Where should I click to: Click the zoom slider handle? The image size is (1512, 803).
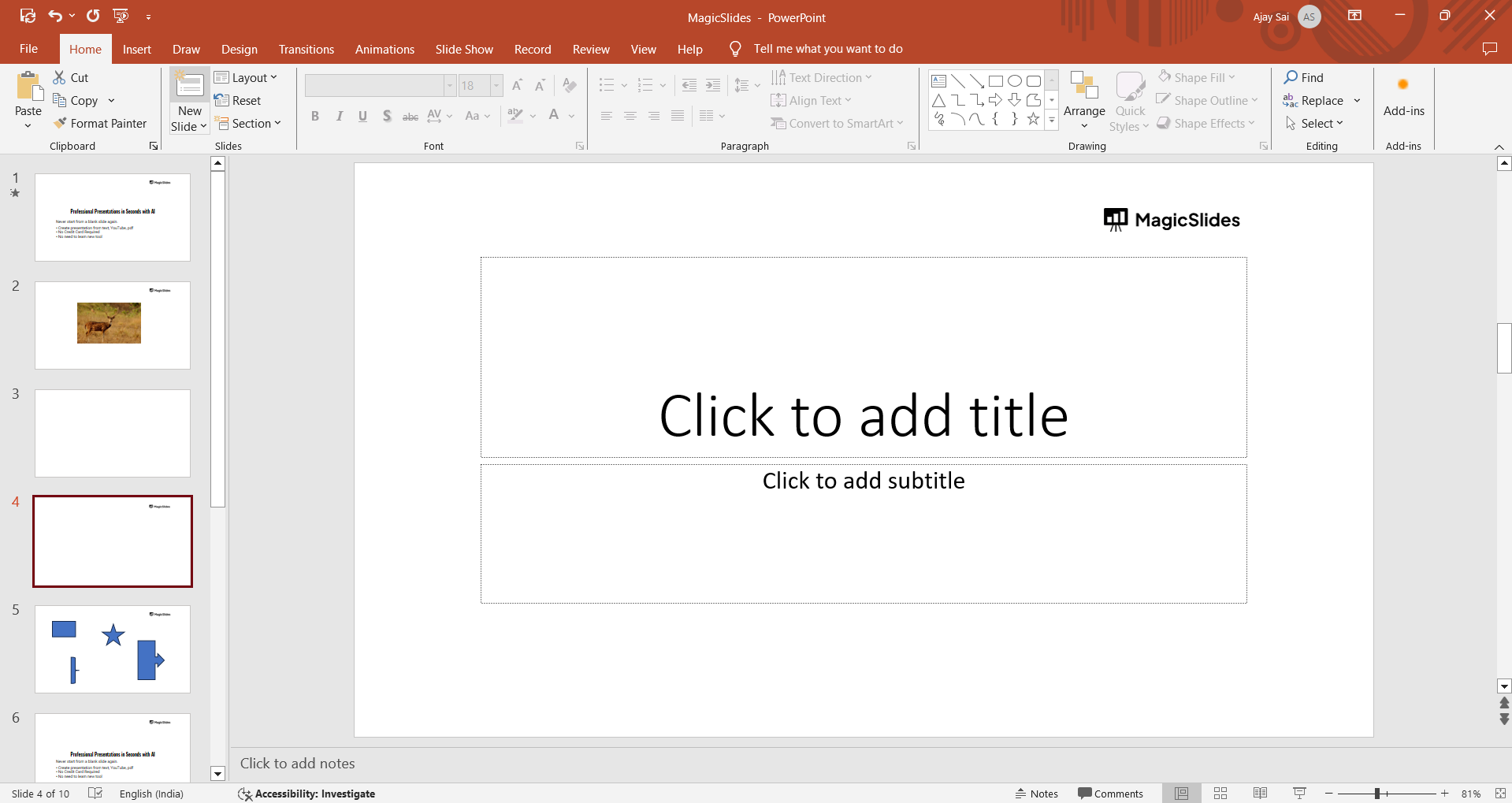[1377, 794]
